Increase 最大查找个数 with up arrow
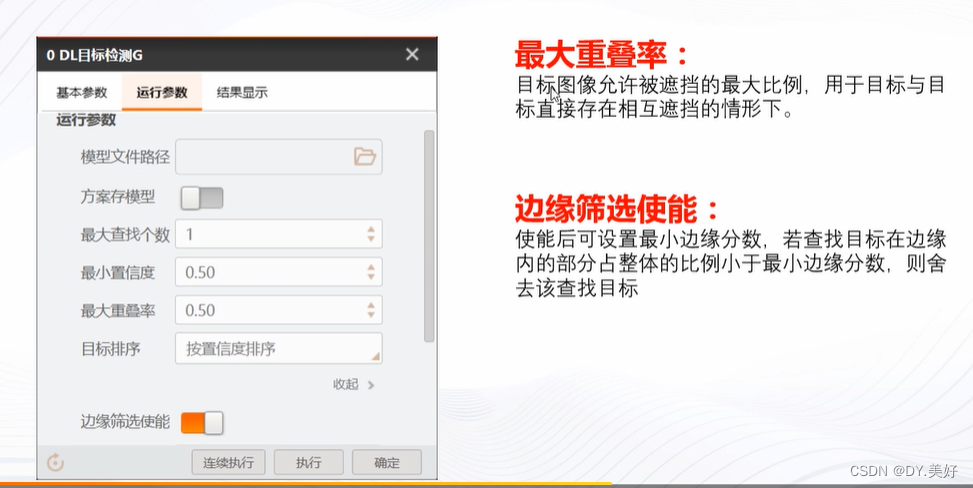Screen dimensions: 973x488 pyautogui.click(x=371, y=229)
